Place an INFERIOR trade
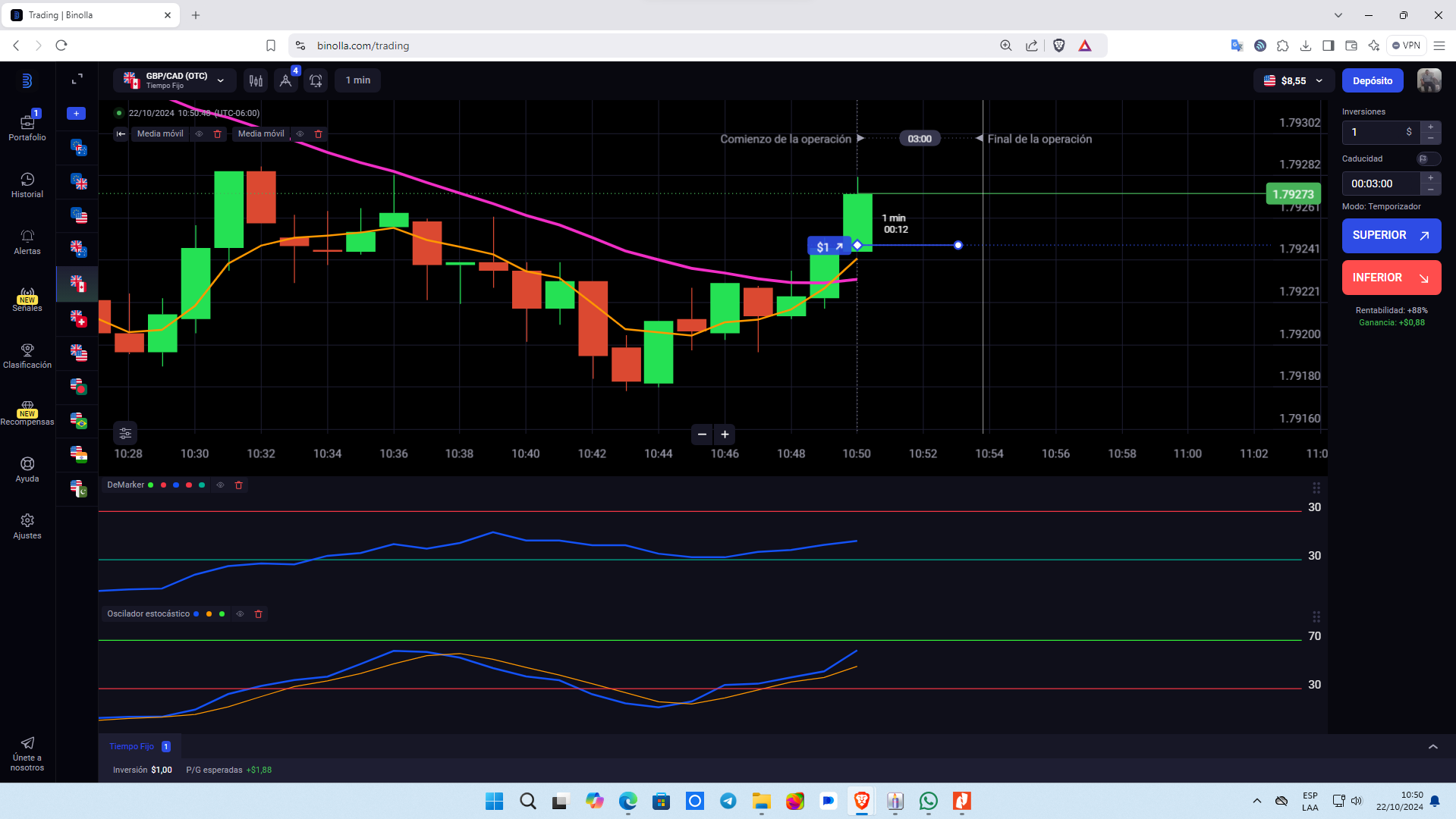 [1392, 278]
